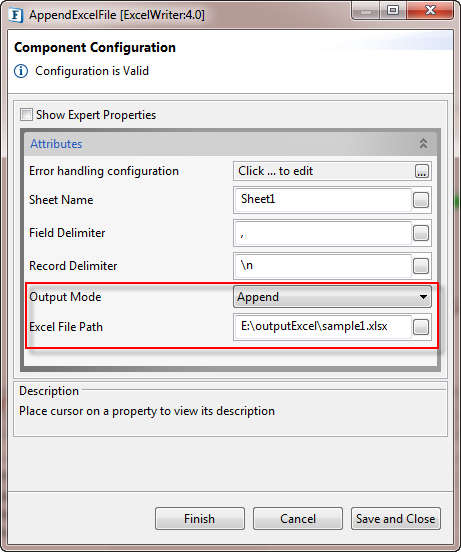Click the info icon beside Configuration is Valid
The height and width of the screenshot is (552, 461).
pos(21,71)
